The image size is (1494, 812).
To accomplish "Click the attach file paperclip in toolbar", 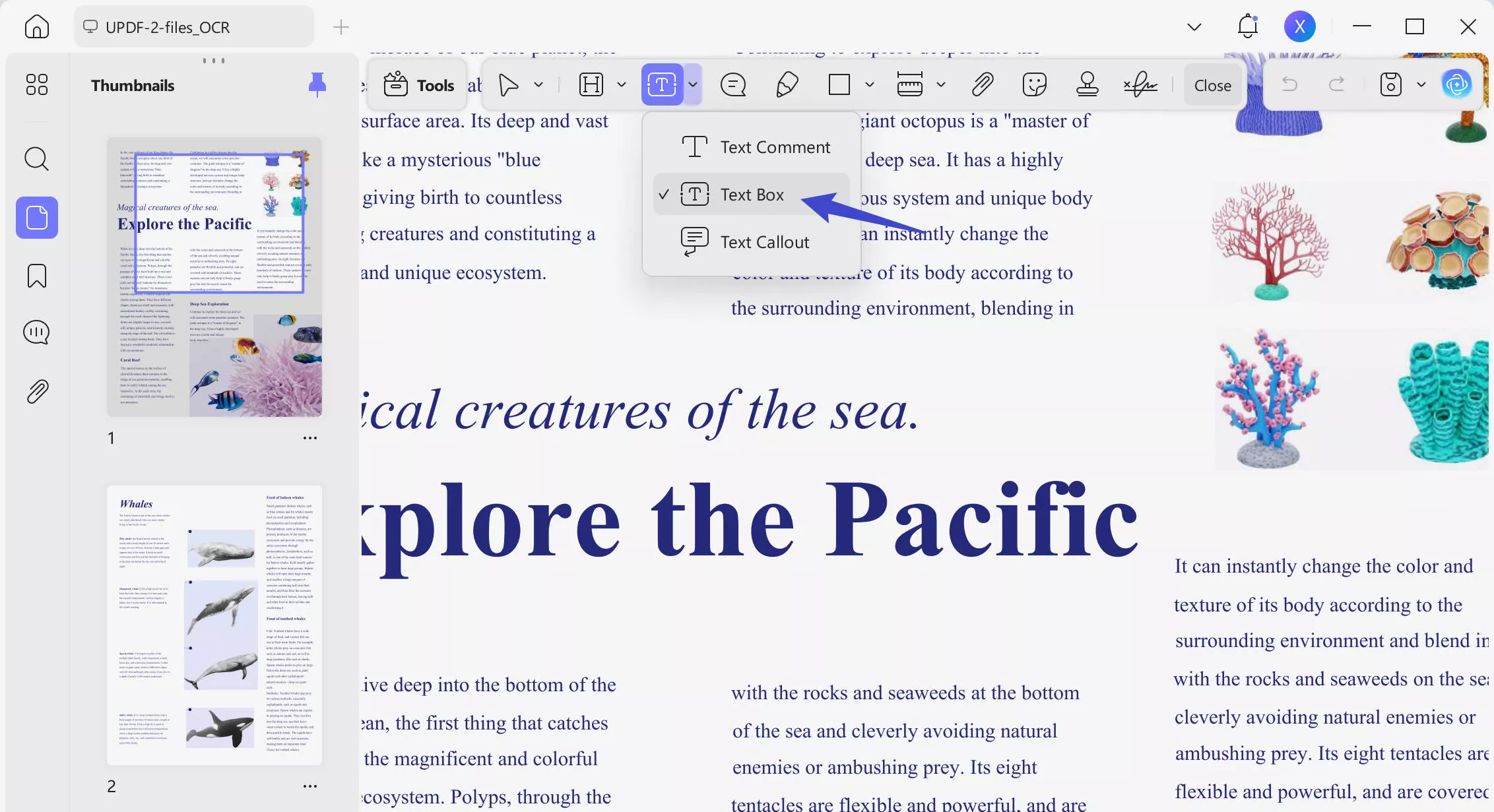I will point(982,85).
